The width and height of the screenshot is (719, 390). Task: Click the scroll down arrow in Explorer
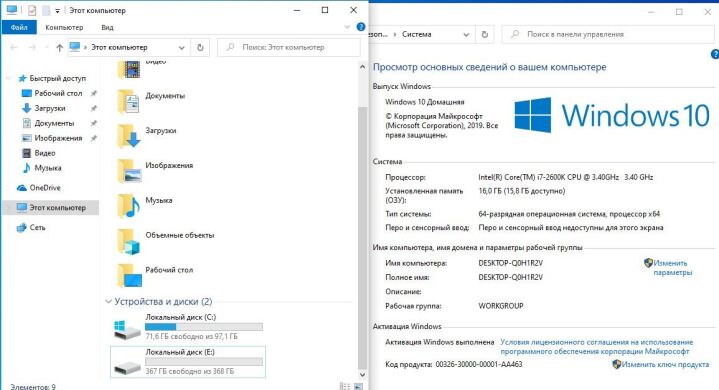point(362,374)
